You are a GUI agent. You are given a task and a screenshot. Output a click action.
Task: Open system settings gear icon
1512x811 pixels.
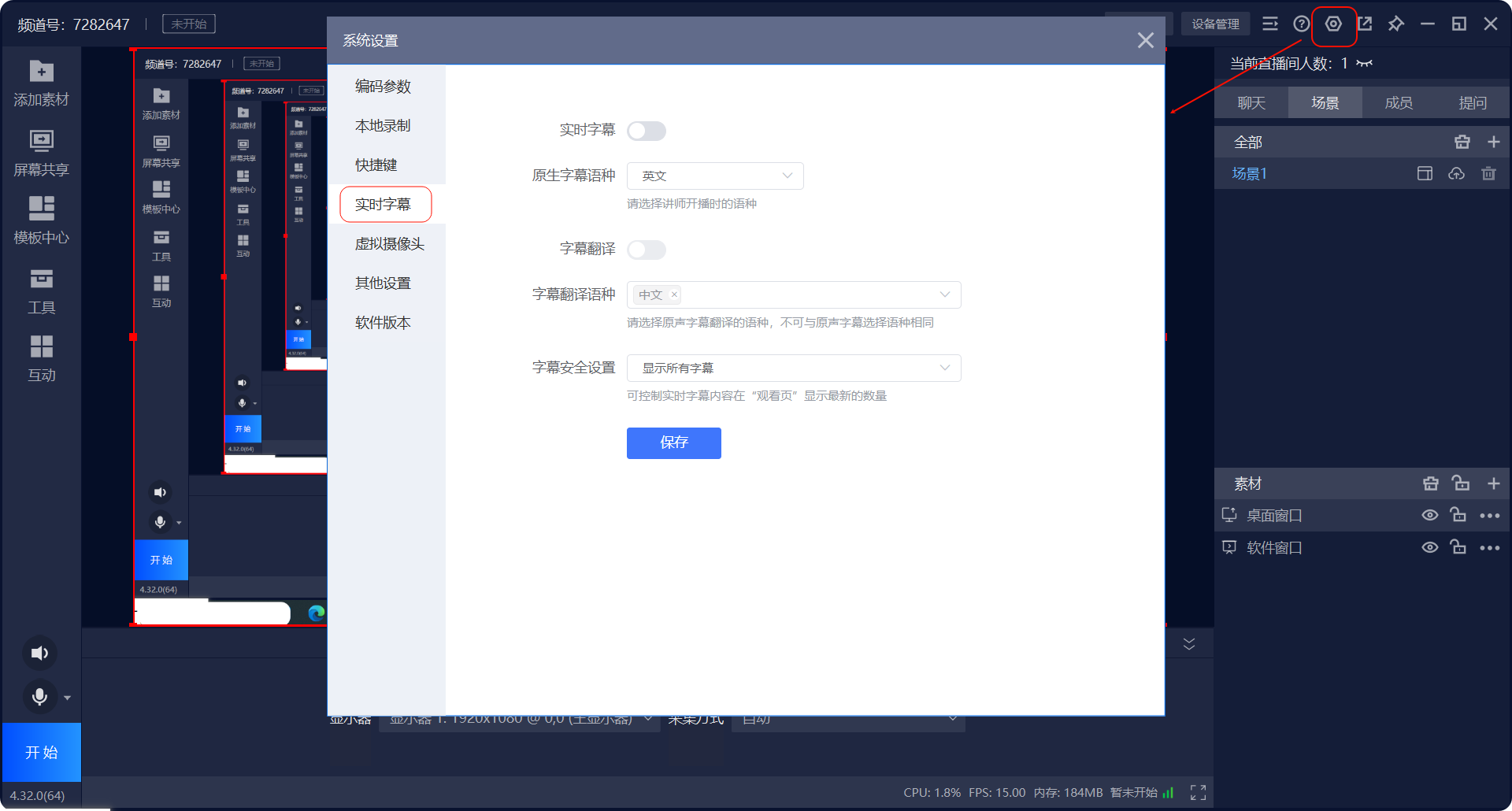click(1333, 24)
